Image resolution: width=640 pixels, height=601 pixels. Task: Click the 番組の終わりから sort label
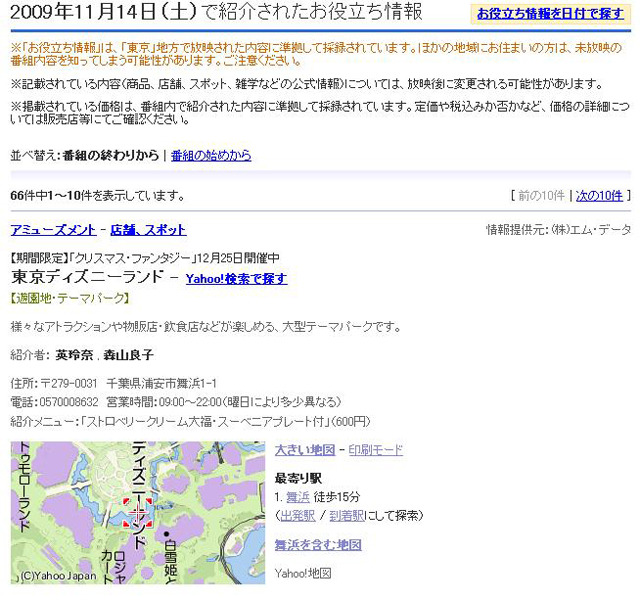coord(111,156)
